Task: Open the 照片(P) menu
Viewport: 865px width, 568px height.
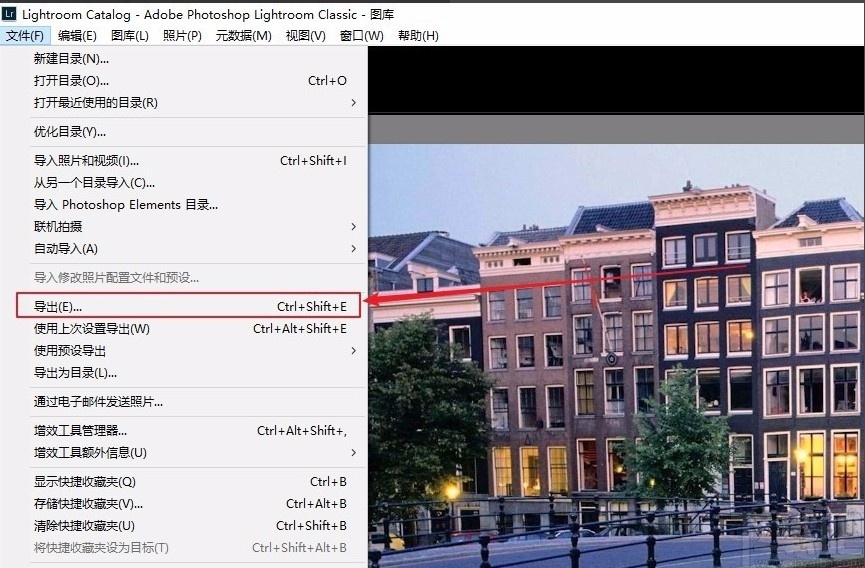Action: point(182,36)
